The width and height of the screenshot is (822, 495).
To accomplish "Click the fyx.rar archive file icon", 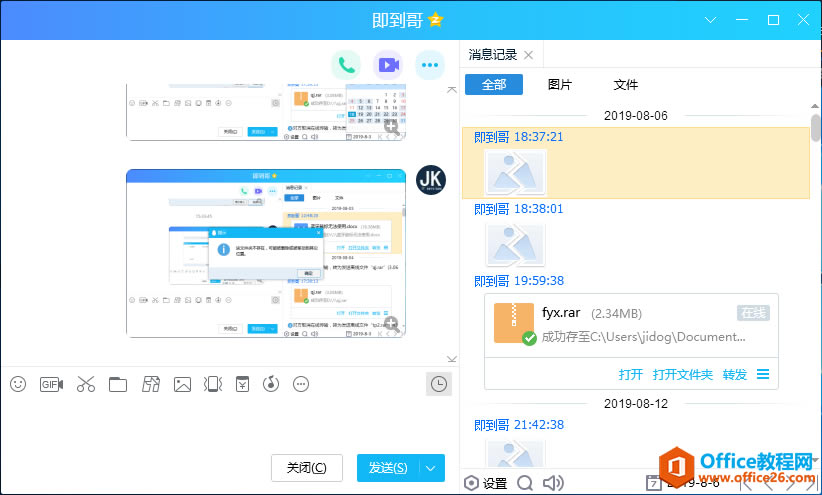I will pyautogui.click(x=514, y=324).
